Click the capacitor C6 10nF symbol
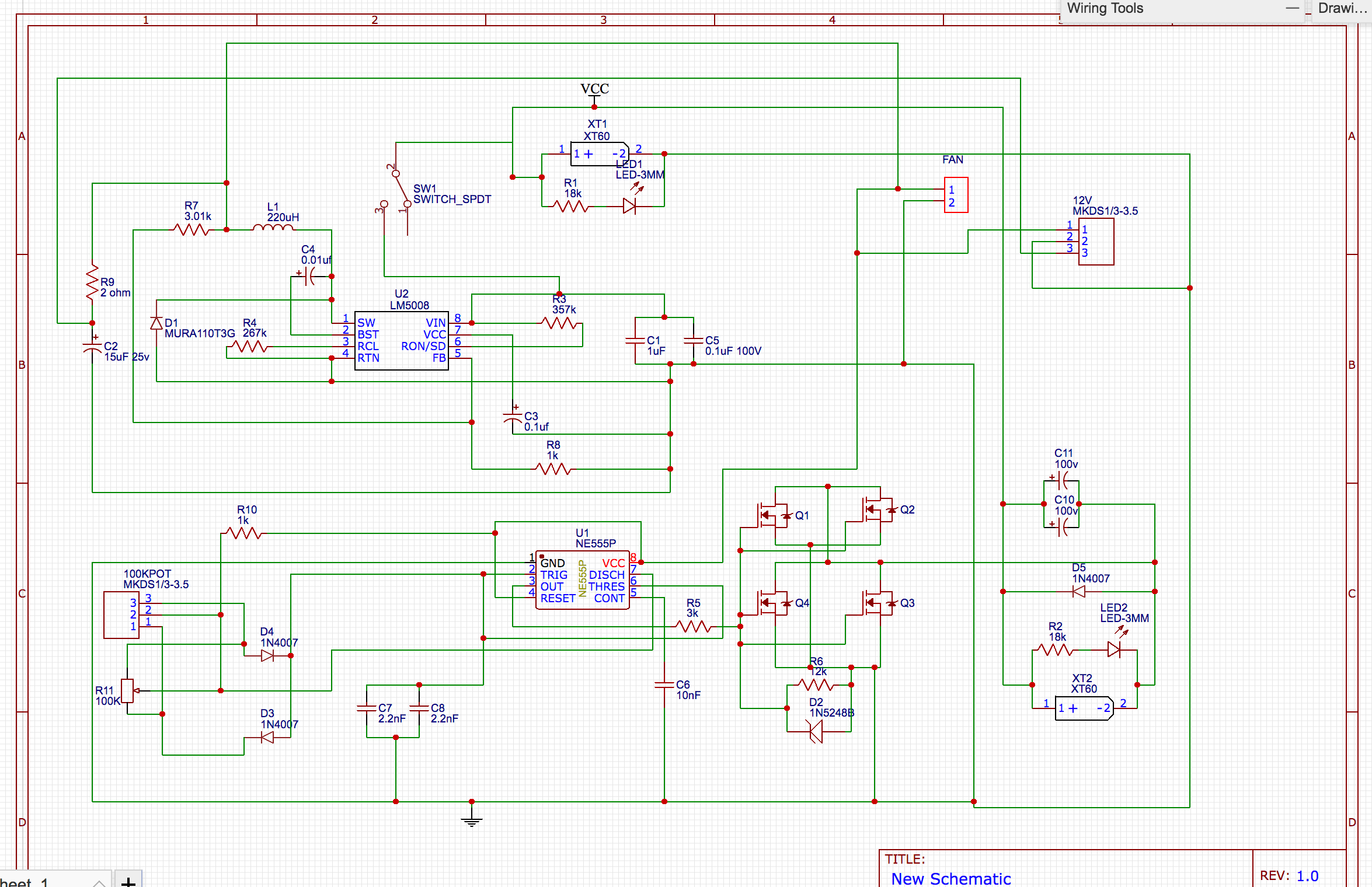Screen dimensions: 1372x887 click(663, 685)
